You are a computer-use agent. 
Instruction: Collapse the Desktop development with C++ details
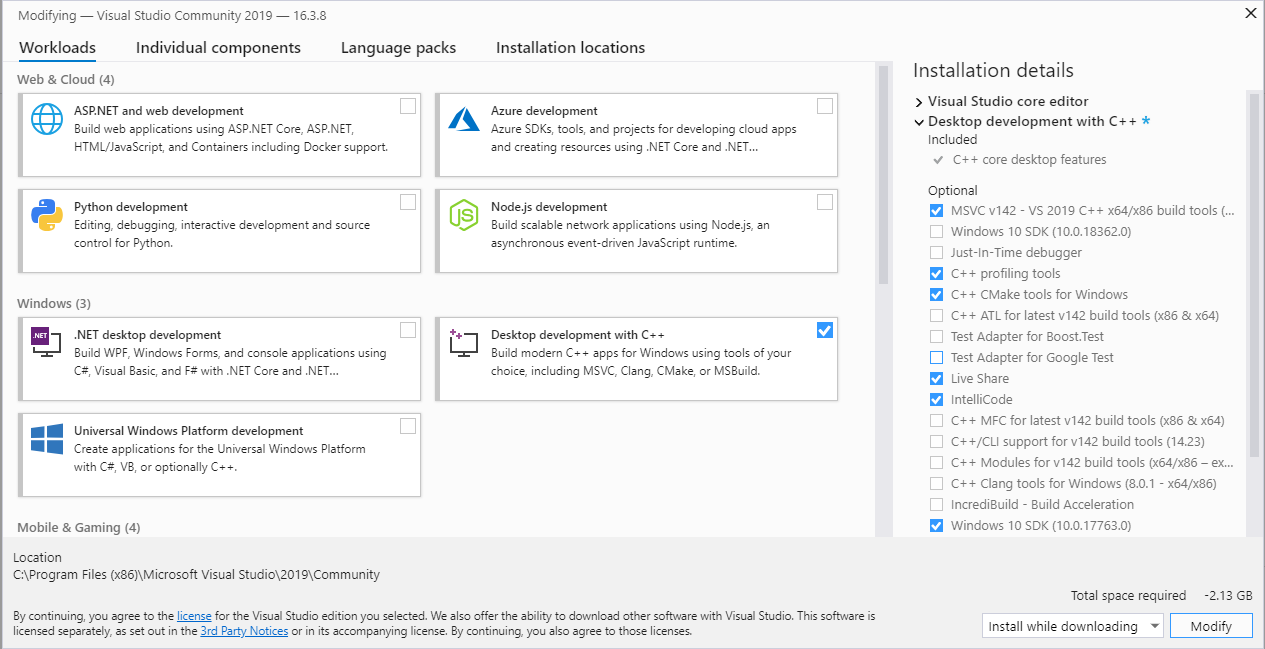pos(919,122)
